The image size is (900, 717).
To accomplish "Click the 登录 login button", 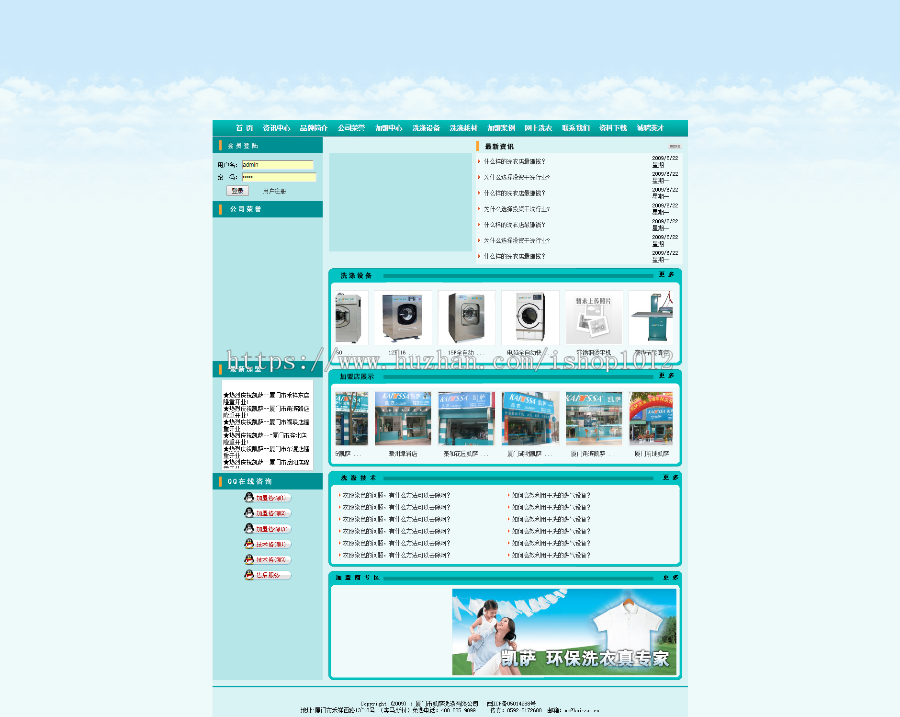I will tap(238, 191).
